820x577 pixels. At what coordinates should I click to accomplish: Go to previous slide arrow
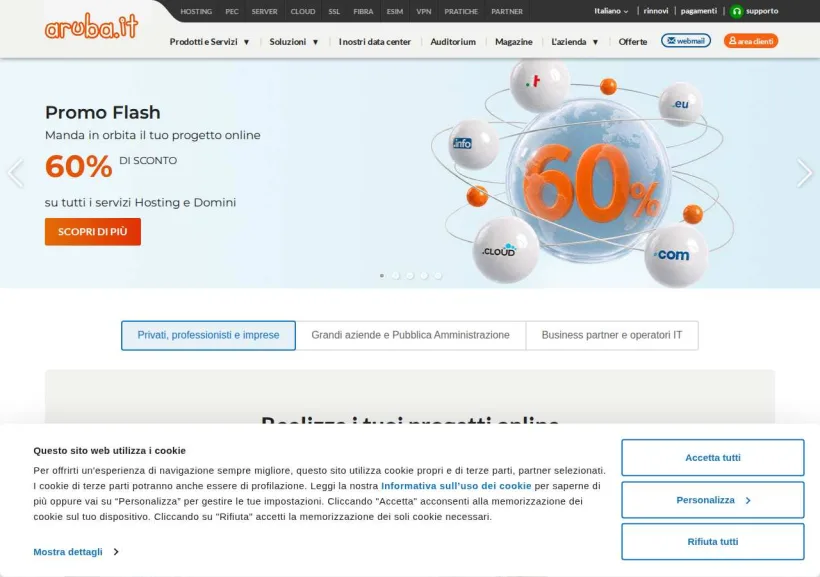click(x=16, y=173)
